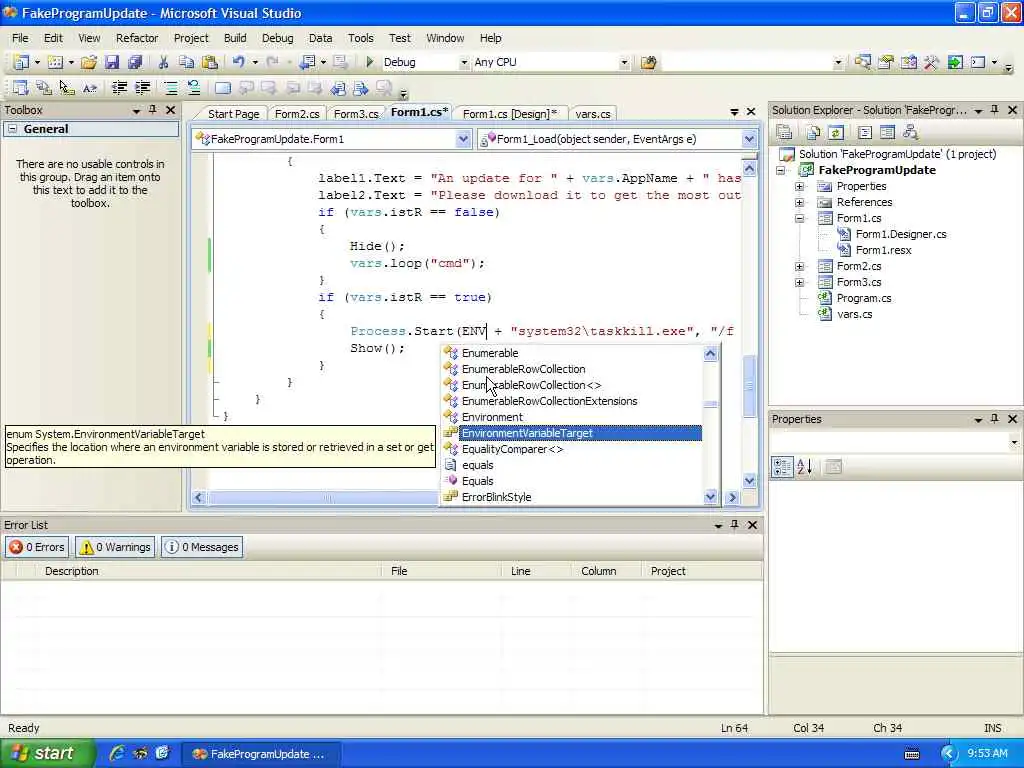This screenshot has width=1024, height=768.
Task: Select Environment in the IntelliSense list
Action: click(x=492, y=417)
